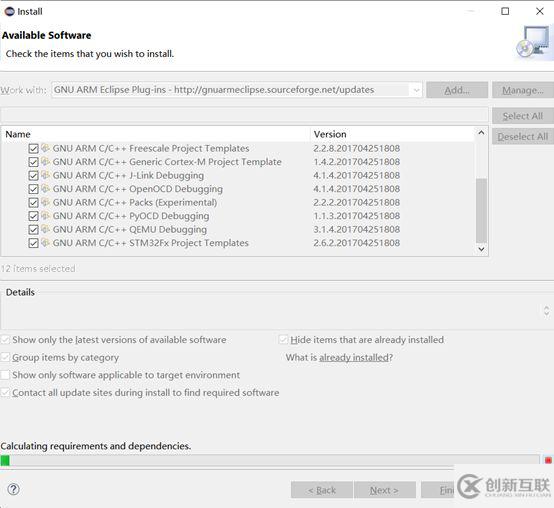Click version 3.1.4.201704251808
This screenshot has height=508, width=554.
pyautogui.click(x=356, y=230)
